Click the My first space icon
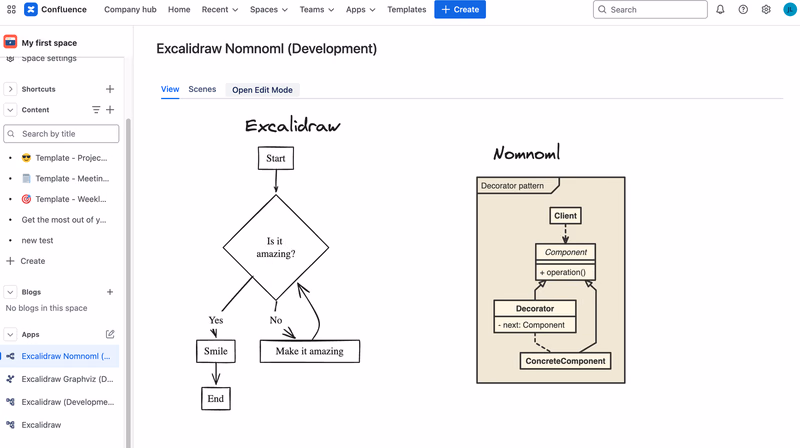The height and width of the screenshot is (448, 800). pyautogui.click(x=10, y=42)
